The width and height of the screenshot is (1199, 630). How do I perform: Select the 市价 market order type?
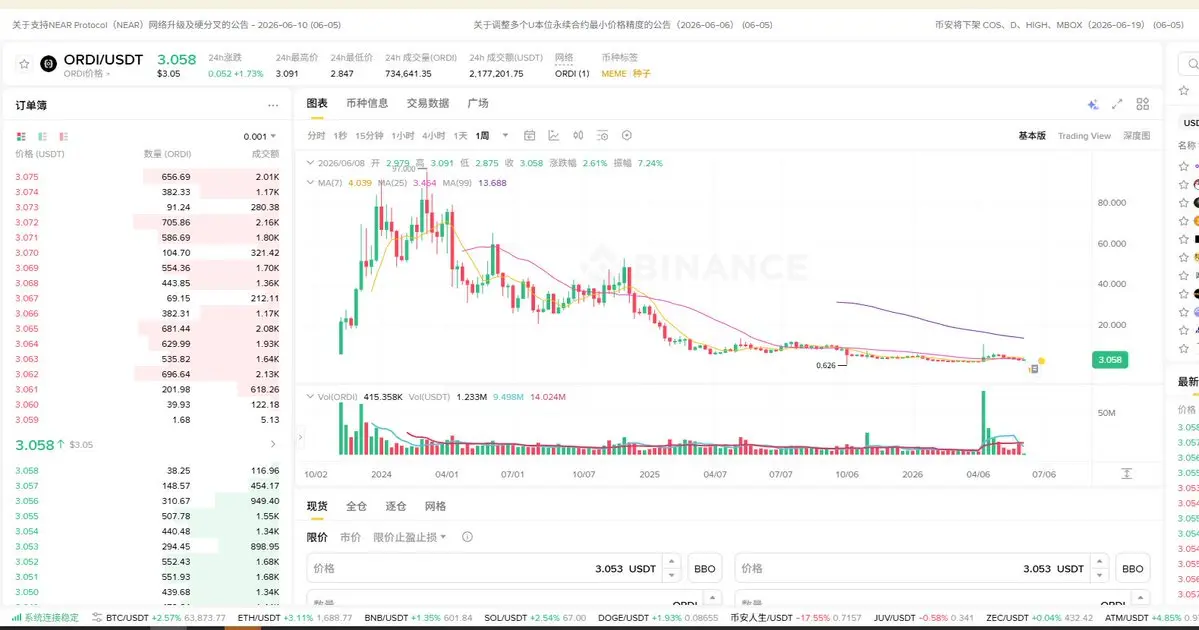350,537
